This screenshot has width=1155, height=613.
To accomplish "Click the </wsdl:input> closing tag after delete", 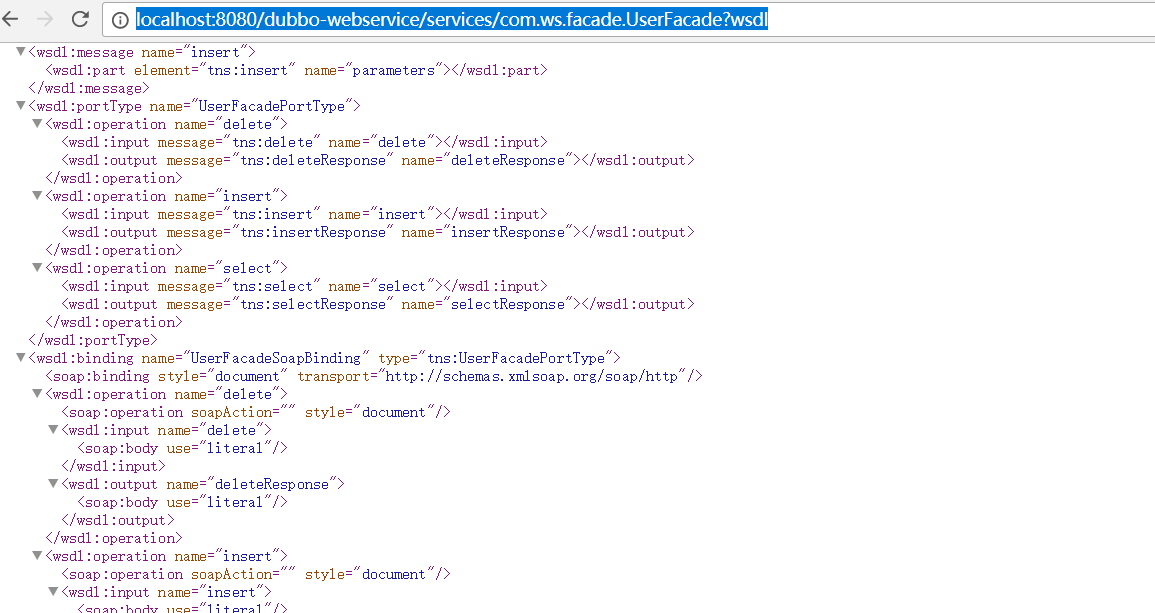I will [113, 466].
